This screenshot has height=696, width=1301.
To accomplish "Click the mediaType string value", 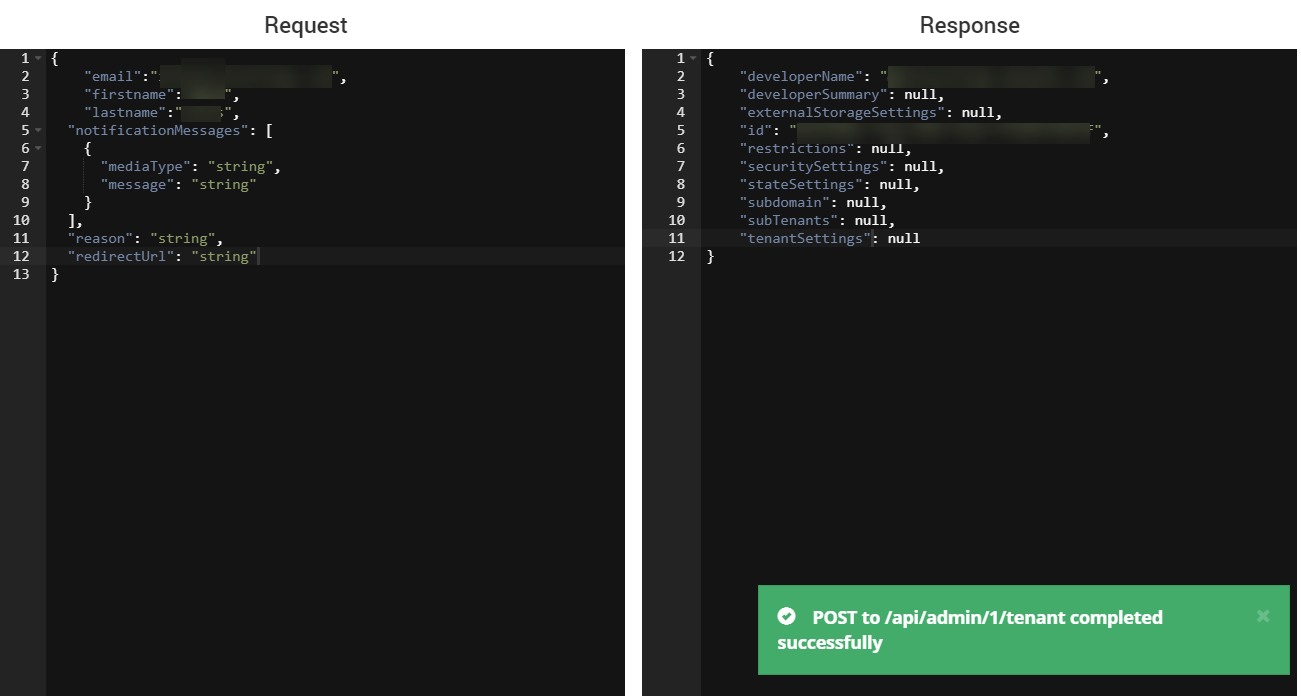I will 242,166.
